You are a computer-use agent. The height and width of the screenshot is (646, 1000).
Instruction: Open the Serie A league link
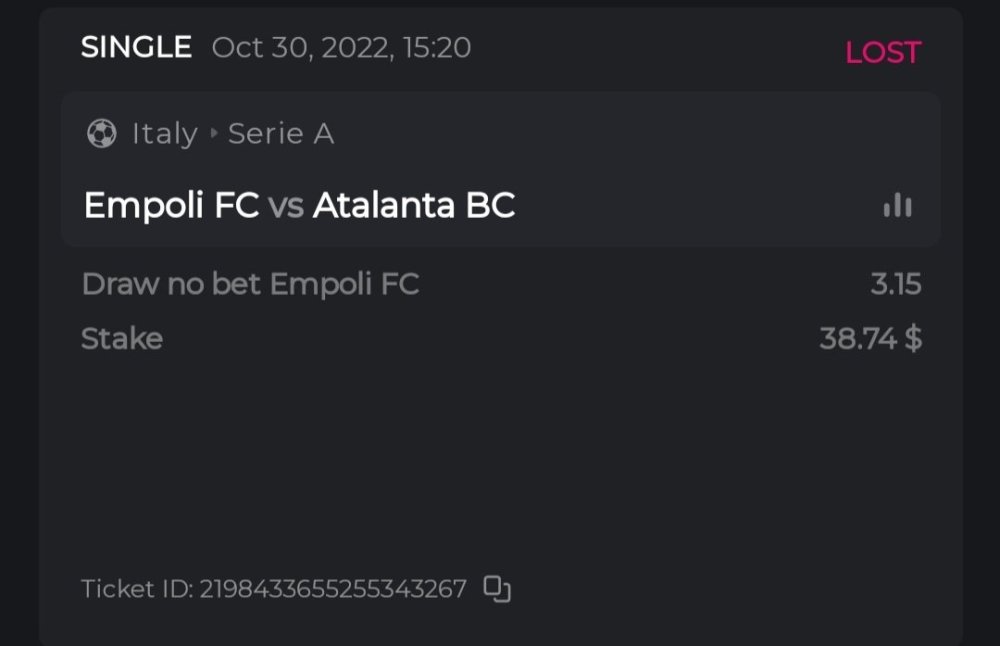click(281, 133)
